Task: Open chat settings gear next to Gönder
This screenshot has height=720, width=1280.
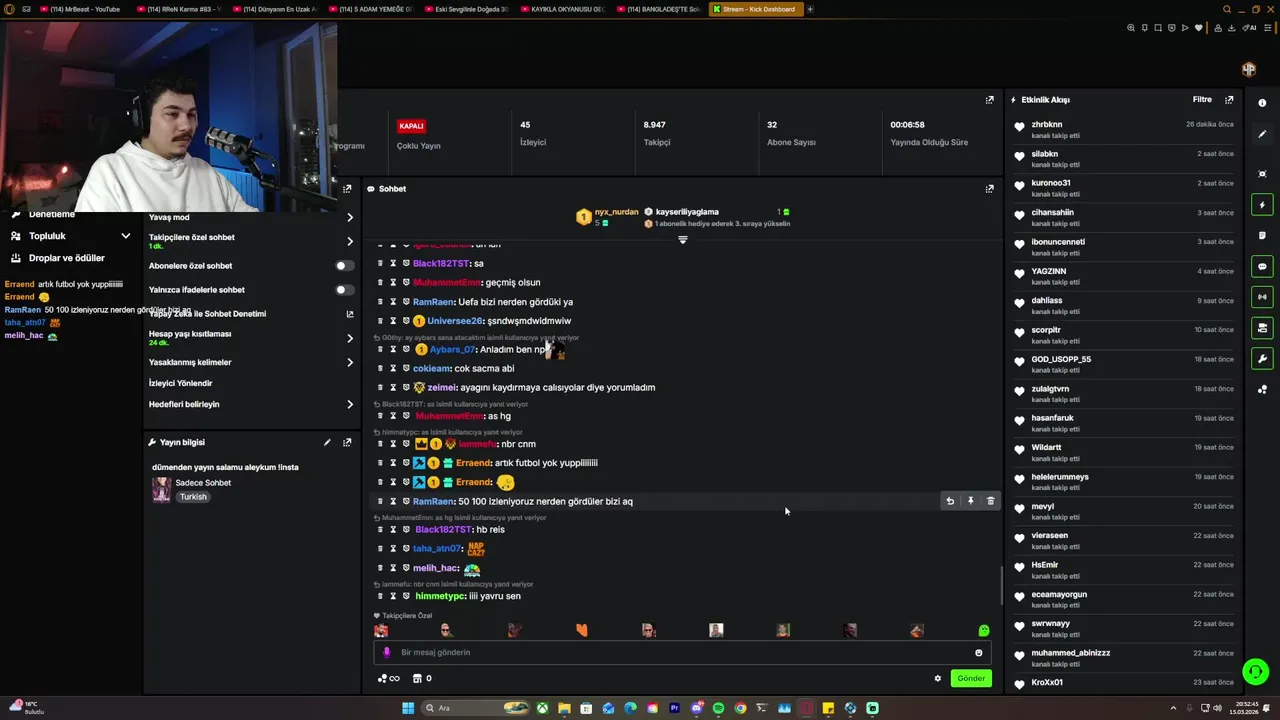Action: tap(938, 678)
